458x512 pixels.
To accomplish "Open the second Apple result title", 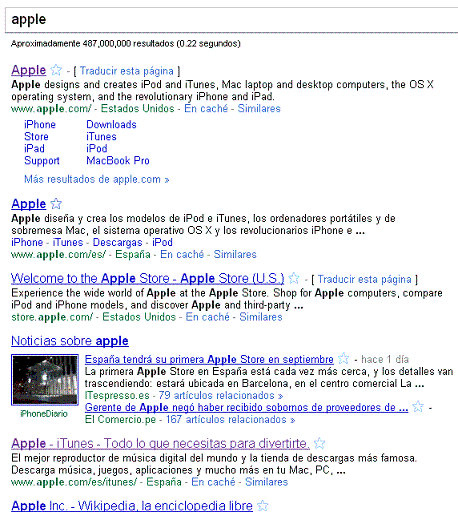I will point(29,204).
